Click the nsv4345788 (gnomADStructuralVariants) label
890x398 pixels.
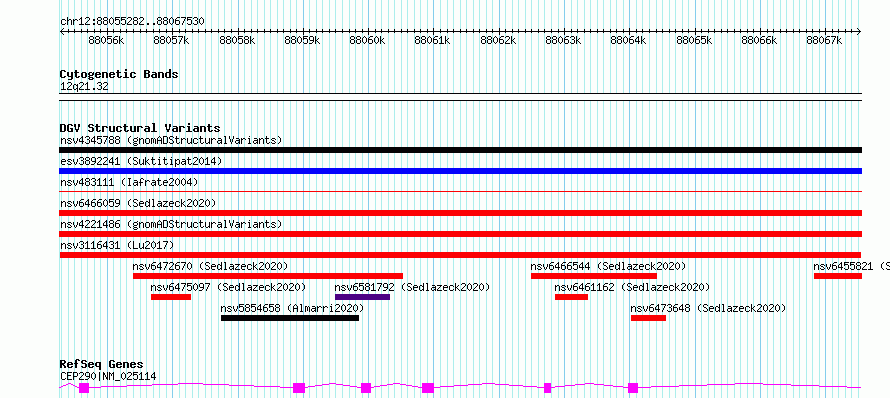pyautogui.click(x=171, y=140)
